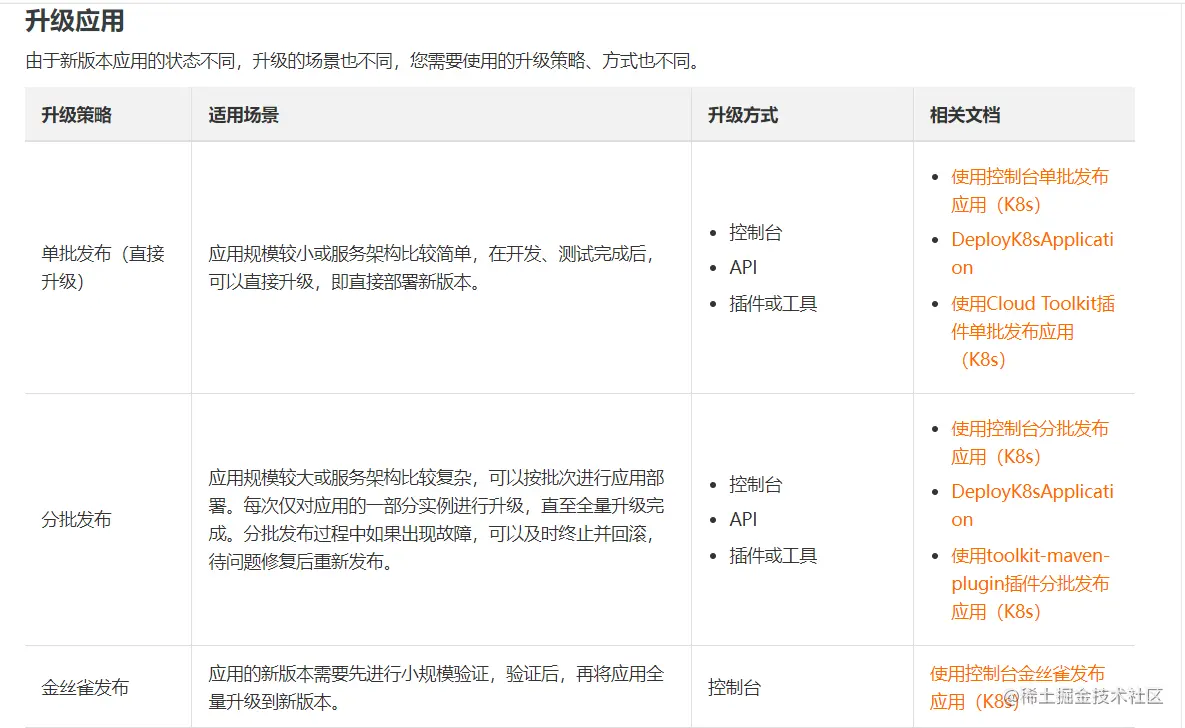
Task: Click the 升级应用 heading
Action: click(75, 20)
